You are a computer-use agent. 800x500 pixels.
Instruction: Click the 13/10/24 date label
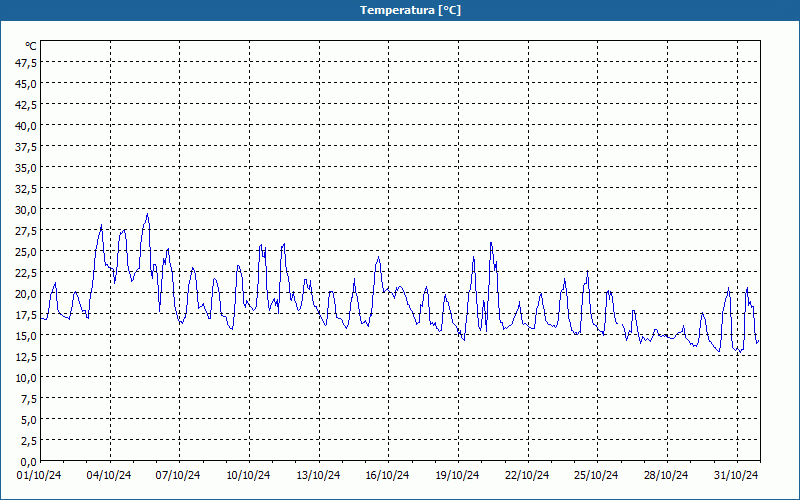318,476
